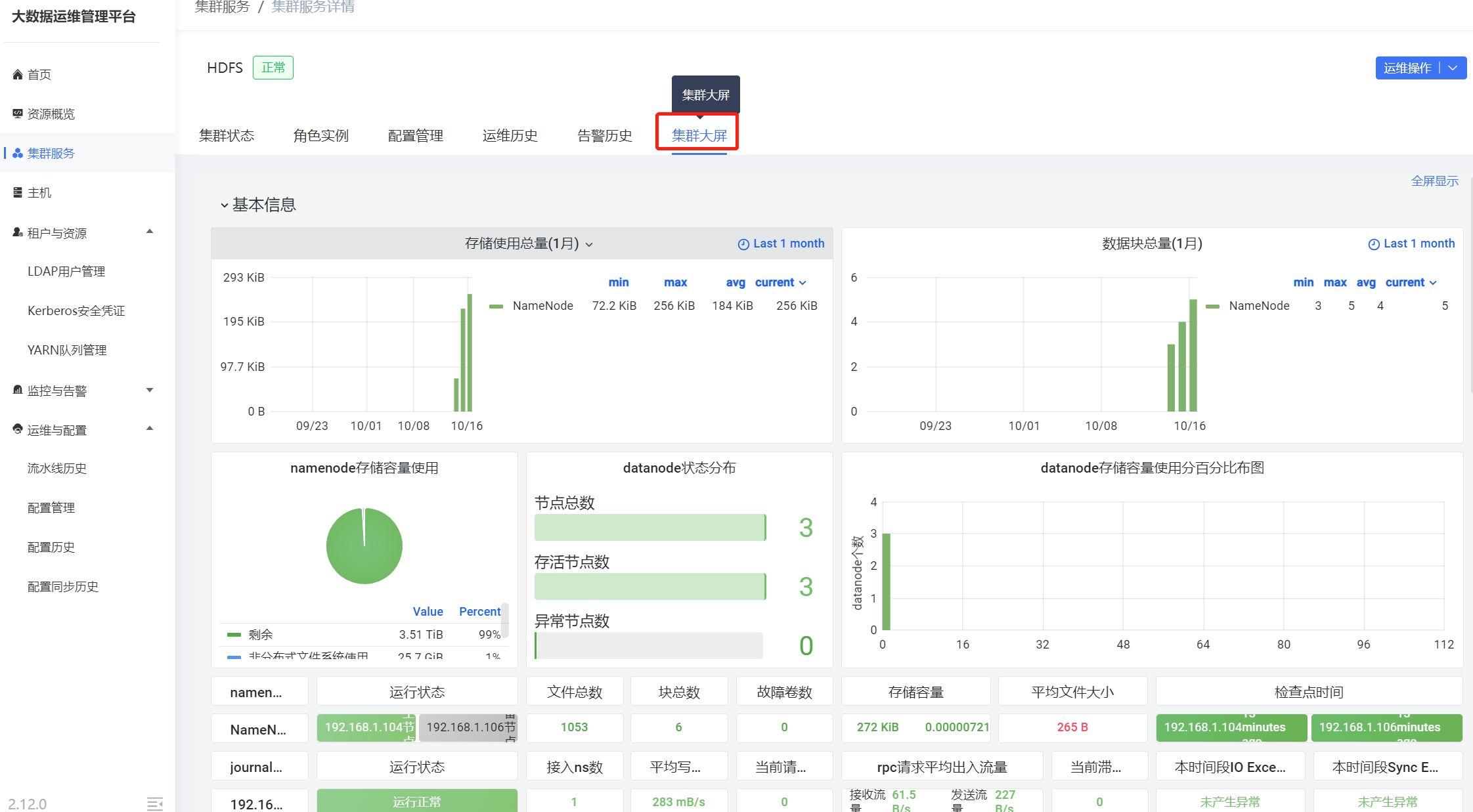Toggle NameNode series in 数据块总量 legend
Image resolution: width=1473 pixels, height=812 pixels.
tap(1259, 306)
